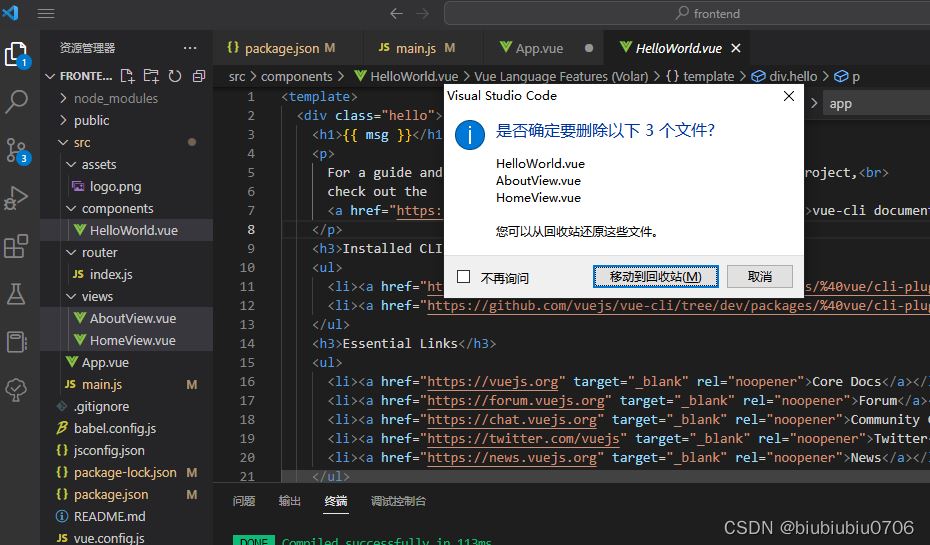Viewport: 930px width, 545px height.
Task: Open the Testing flask icon view
Action: (17, 294)
